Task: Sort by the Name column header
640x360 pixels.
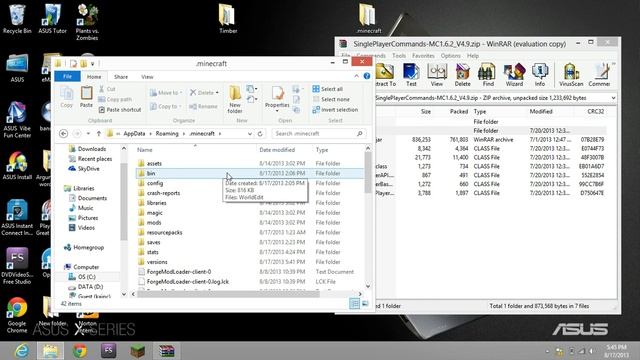Action: [x=145, y=150]
